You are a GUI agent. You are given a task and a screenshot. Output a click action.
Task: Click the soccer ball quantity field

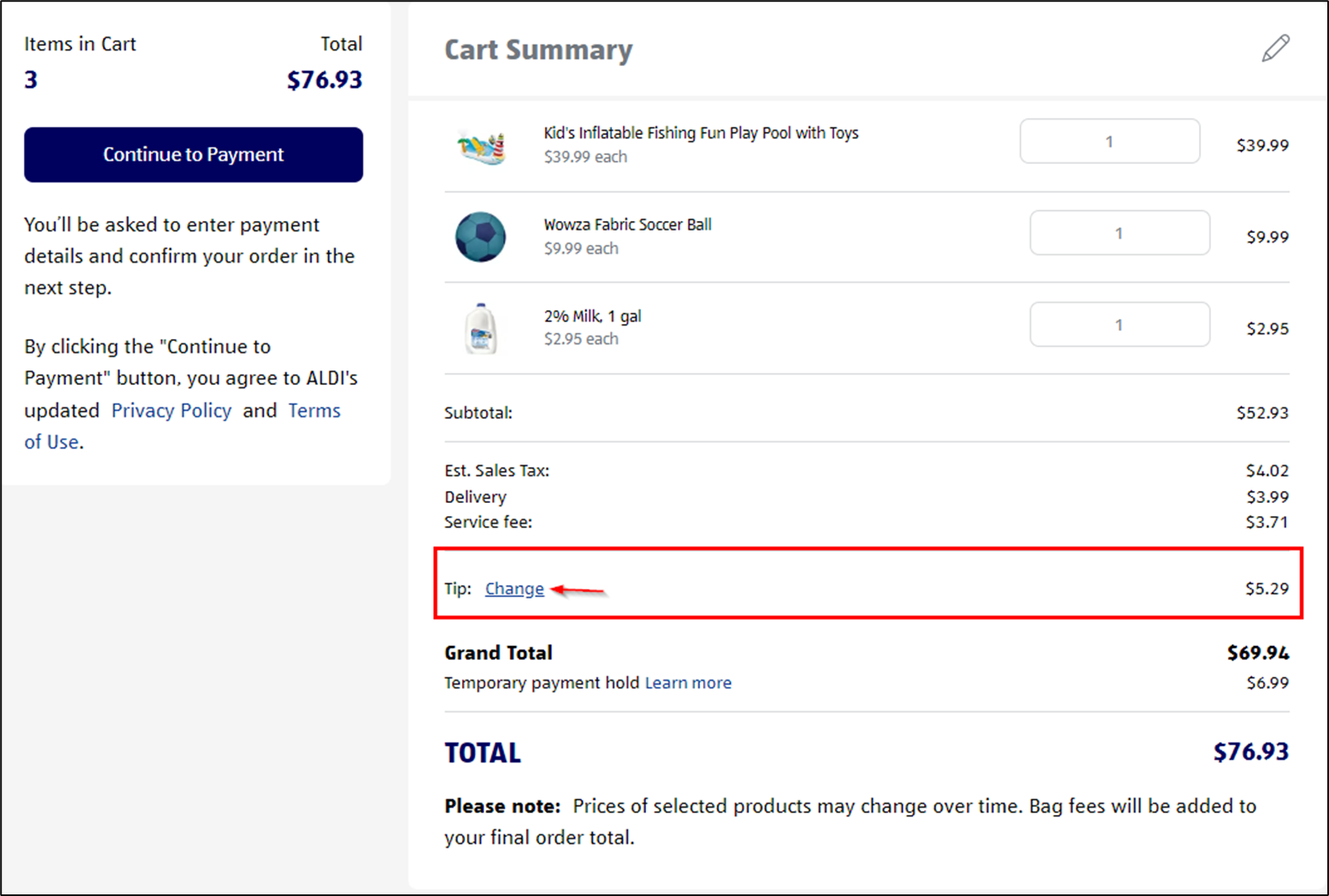pyautogui.click(x=1119, y=232)
